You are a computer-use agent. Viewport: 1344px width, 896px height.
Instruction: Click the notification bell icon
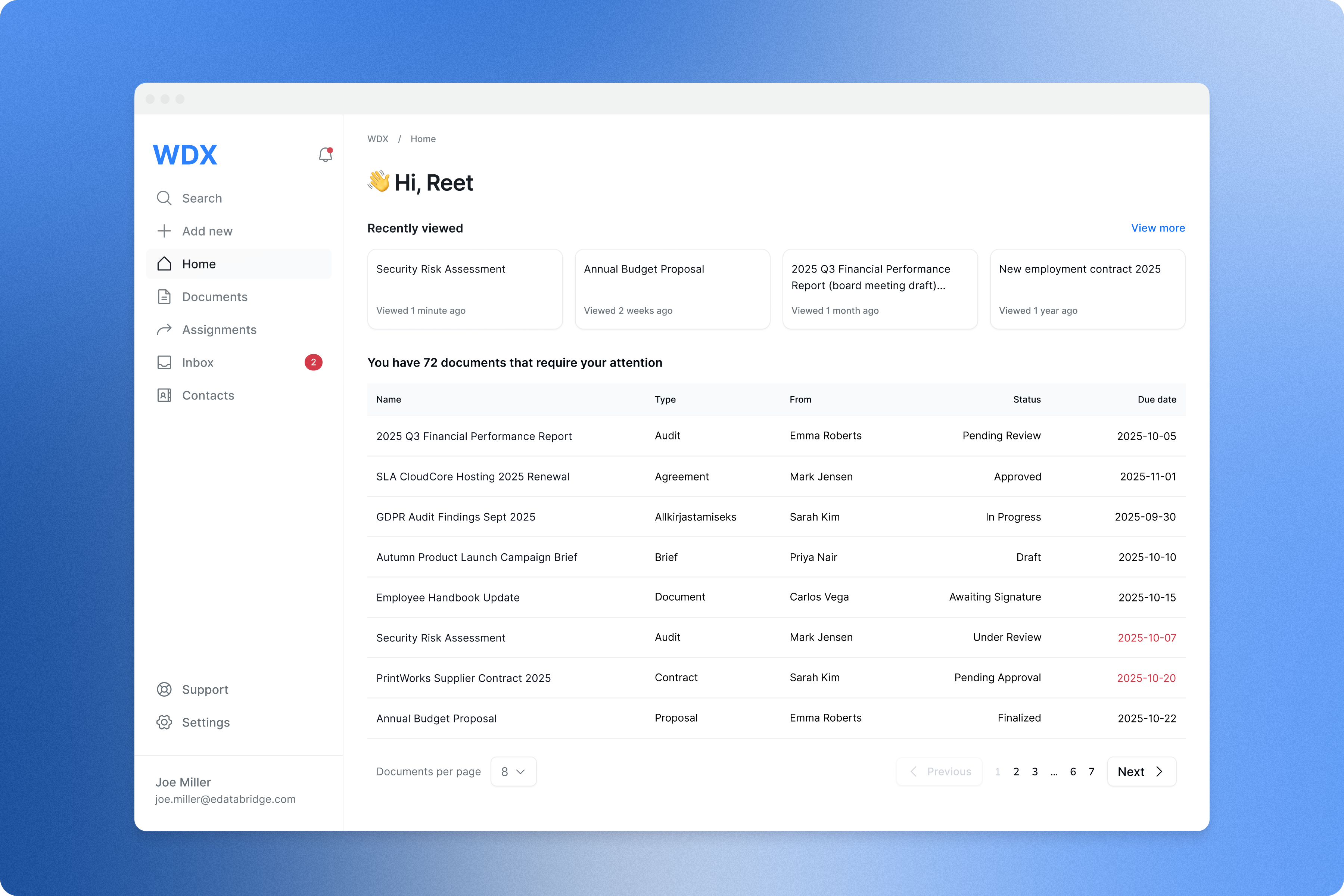point(325,155)
